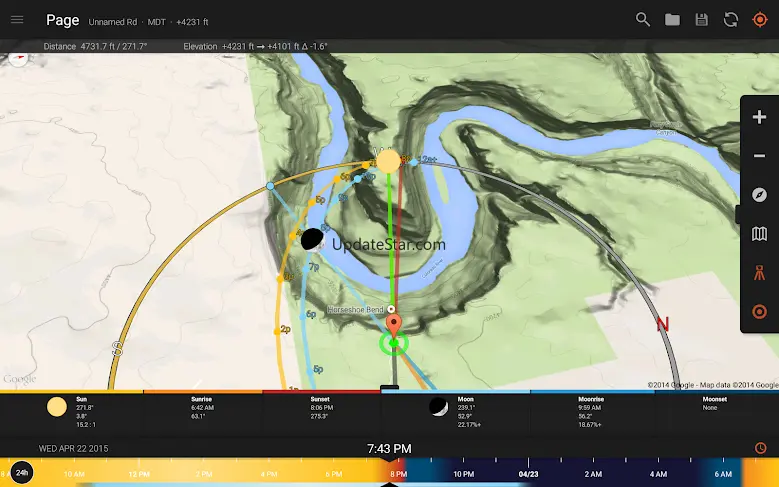Select the Page location title
The height and width of the screenshot is (487, 779).
coord(62,20)
